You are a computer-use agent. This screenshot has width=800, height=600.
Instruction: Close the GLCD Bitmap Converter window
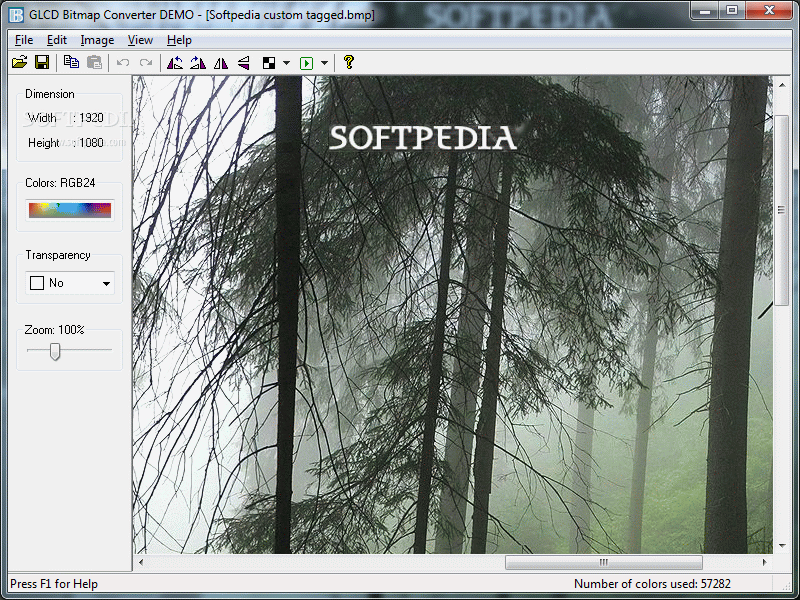[770, 10]
